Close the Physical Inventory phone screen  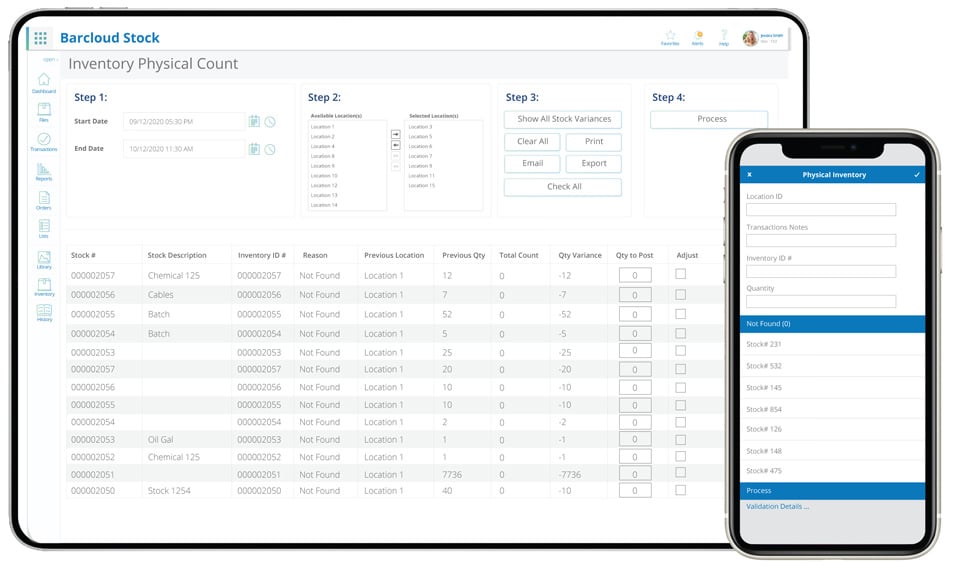[x=750, y=175]
